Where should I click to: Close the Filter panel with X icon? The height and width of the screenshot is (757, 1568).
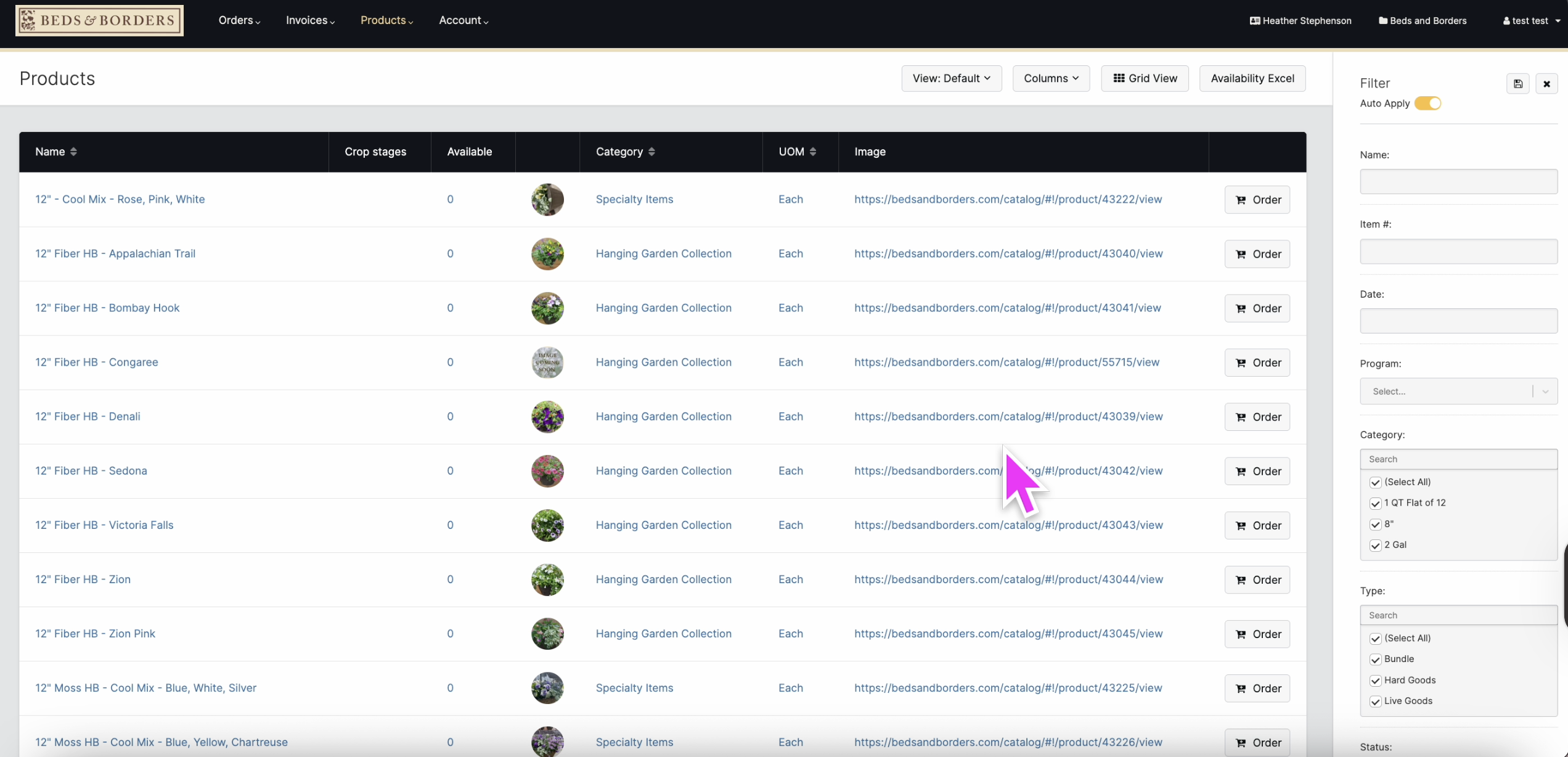coord(1546,84)
